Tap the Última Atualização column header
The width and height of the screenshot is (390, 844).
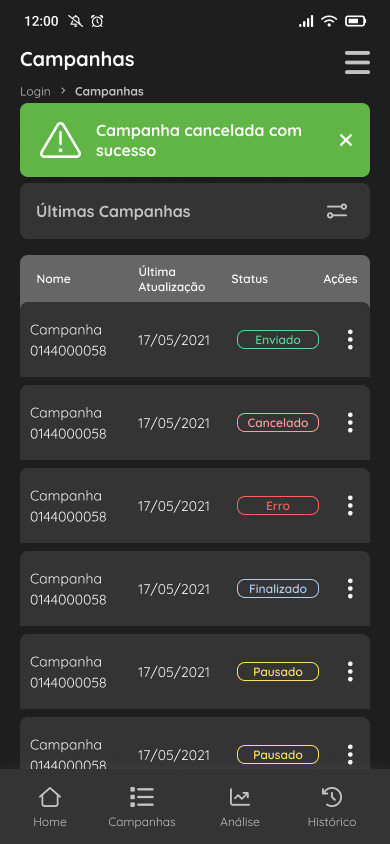tap(172, 279)
